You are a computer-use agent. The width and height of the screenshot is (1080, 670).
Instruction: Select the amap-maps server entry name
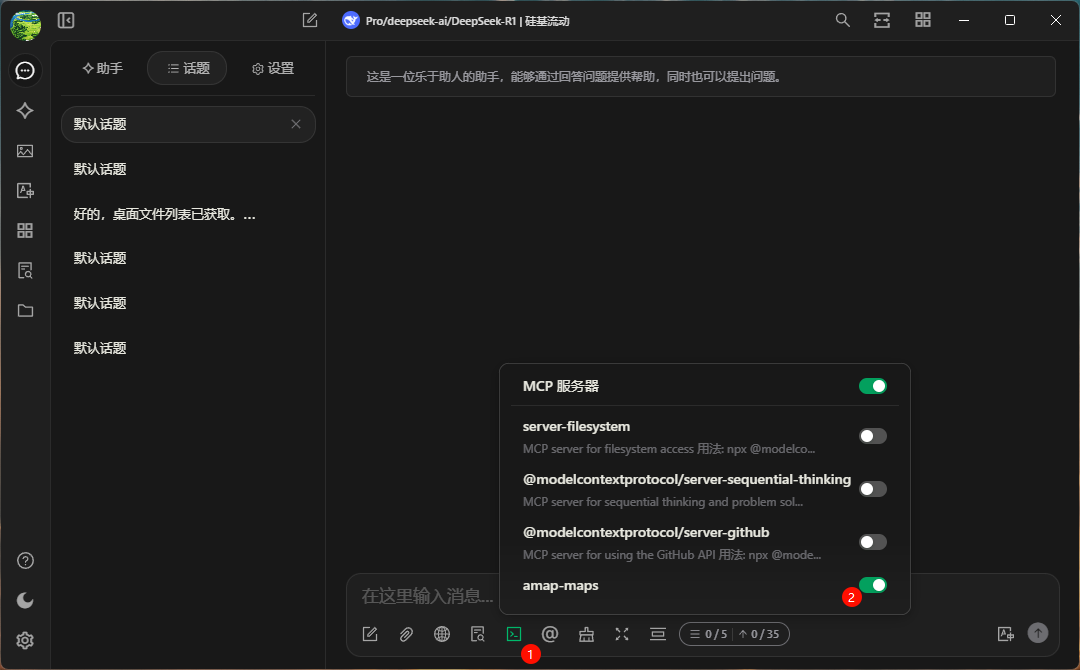(x=561, y=585)
